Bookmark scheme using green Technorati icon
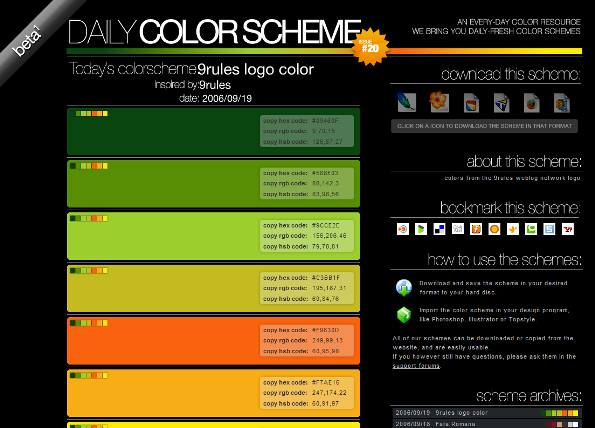 pyautogui.click(x=531, y=229)
